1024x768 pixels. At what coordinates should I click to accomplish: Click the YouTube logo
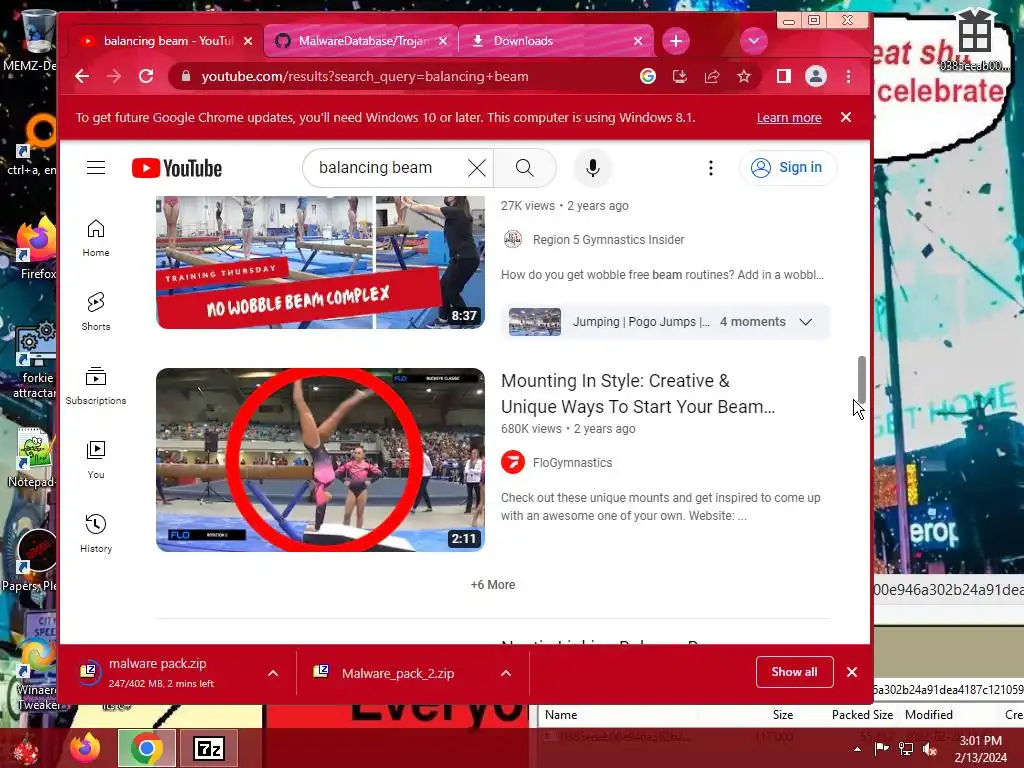click(177, 168)
